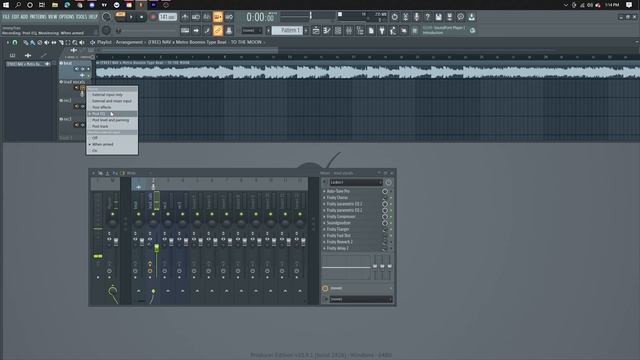The width and height of the screenshot is (640, 360).
Task: Click the step-edit arrow icon
Action: 196,31
